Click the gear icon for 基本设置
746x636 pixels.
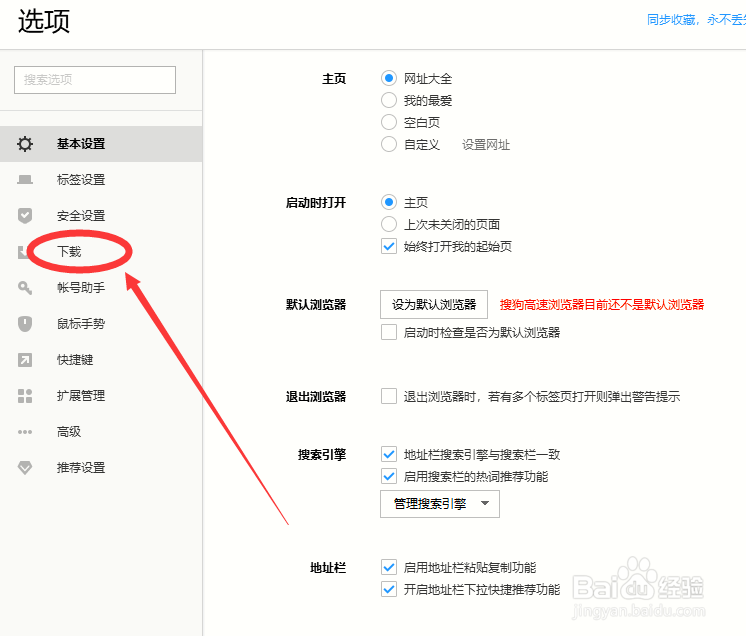click(x=25, y=144)
